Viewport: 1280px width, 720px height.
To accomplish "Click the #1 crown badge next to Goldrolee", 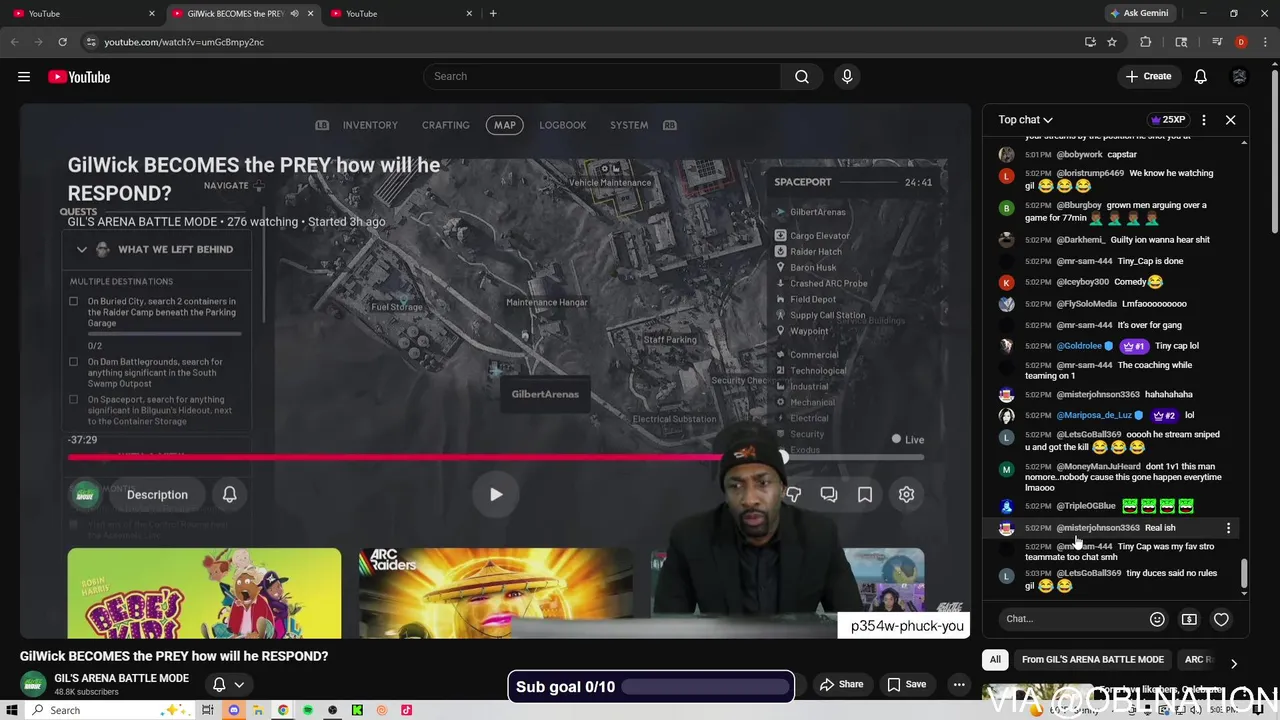I will [1133, 346].
